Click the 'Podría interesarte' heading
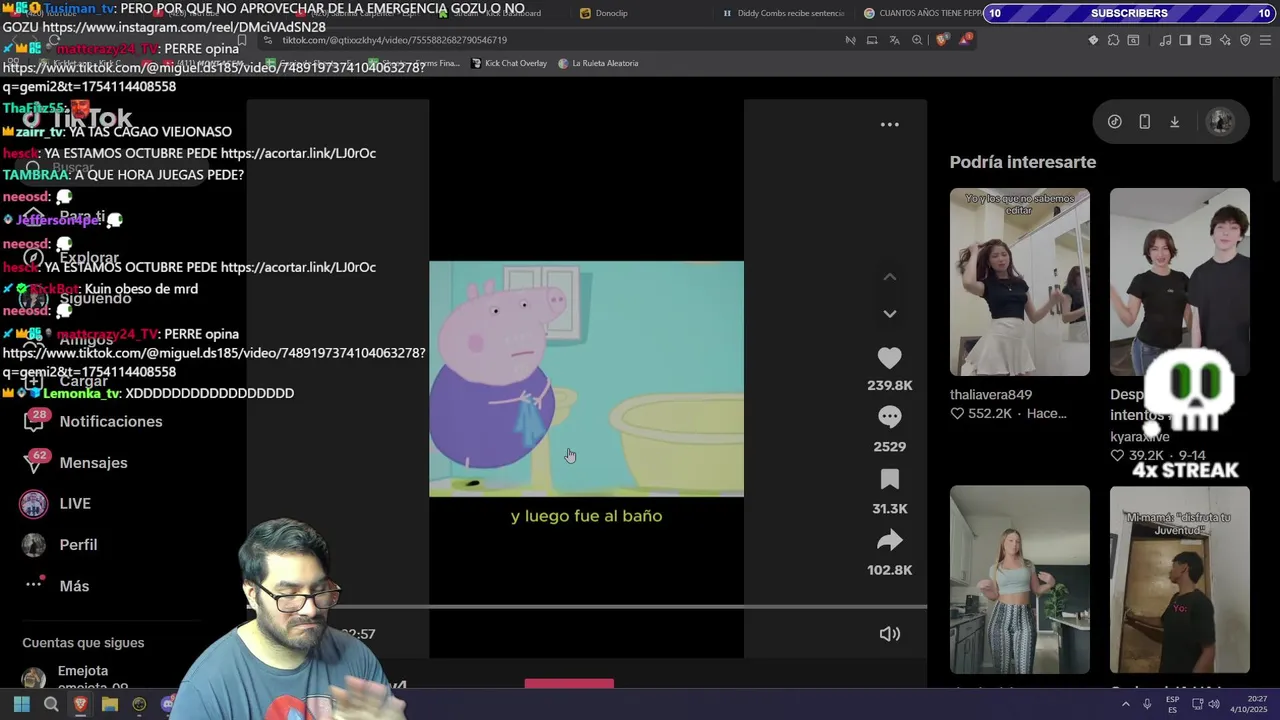 click(1022, 162)
